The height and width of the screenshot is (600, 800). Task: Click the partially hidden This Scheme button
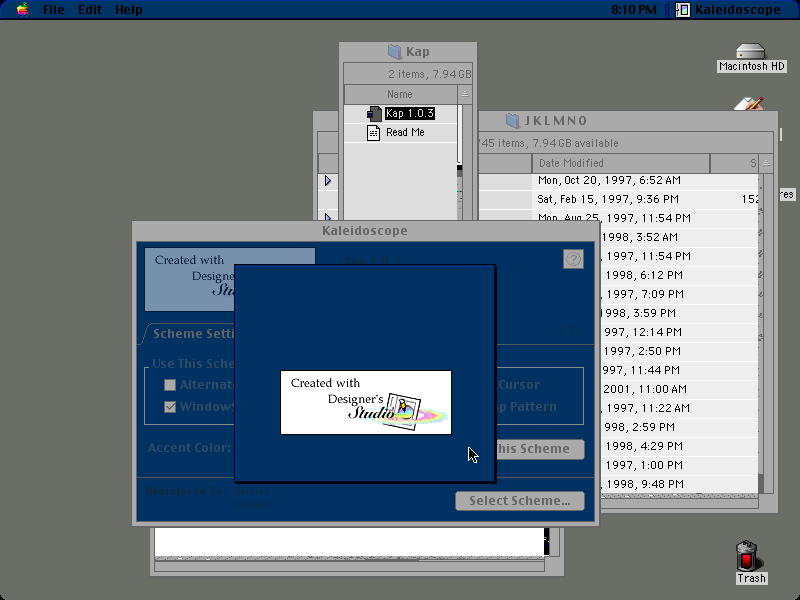540,449
